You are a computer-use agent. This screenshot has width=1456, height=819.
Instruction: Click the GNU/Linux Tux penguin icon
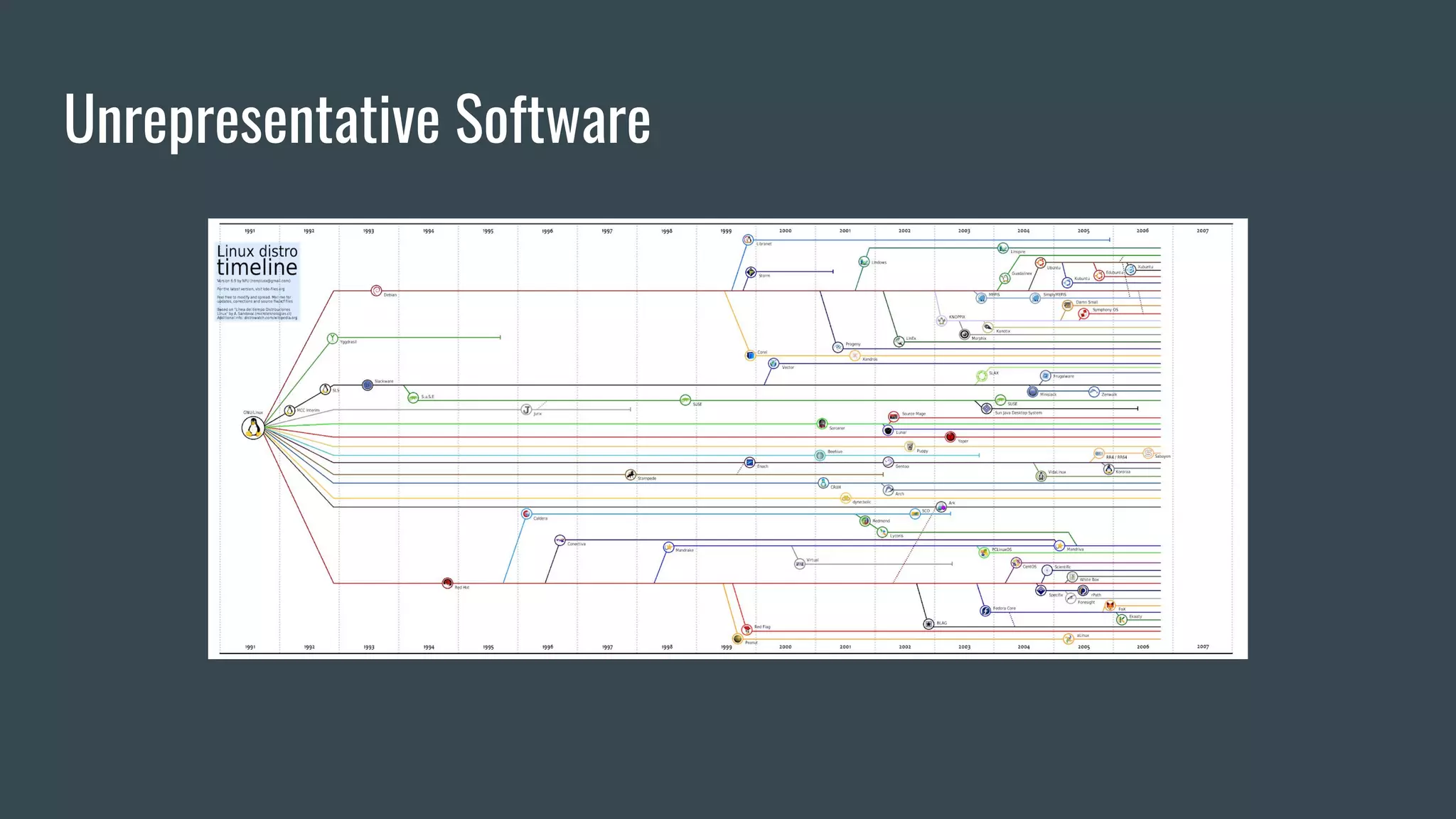tap(253, 427)
